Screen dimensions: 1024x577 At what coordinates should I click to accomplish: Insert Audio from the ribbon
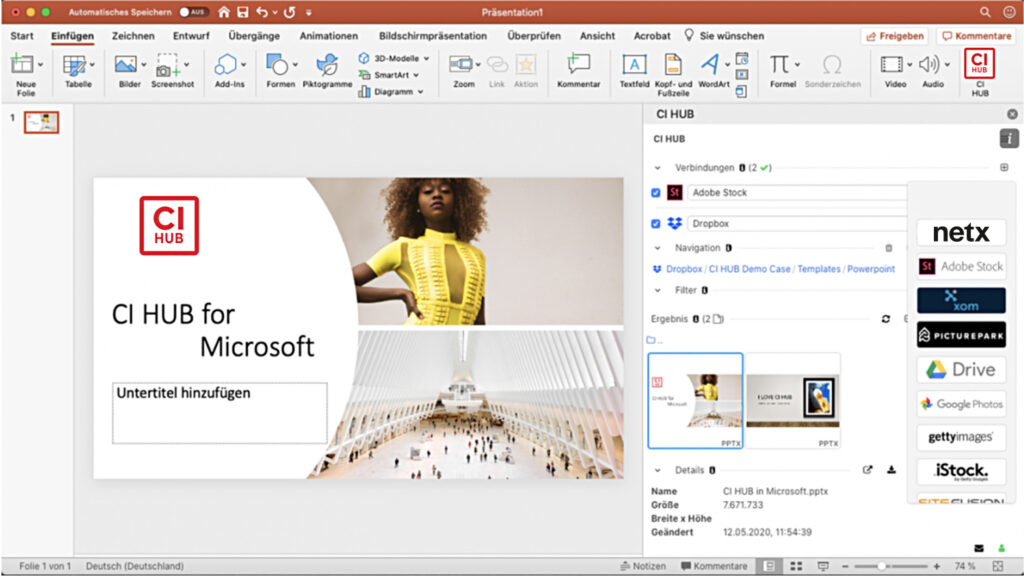(929, 65)
